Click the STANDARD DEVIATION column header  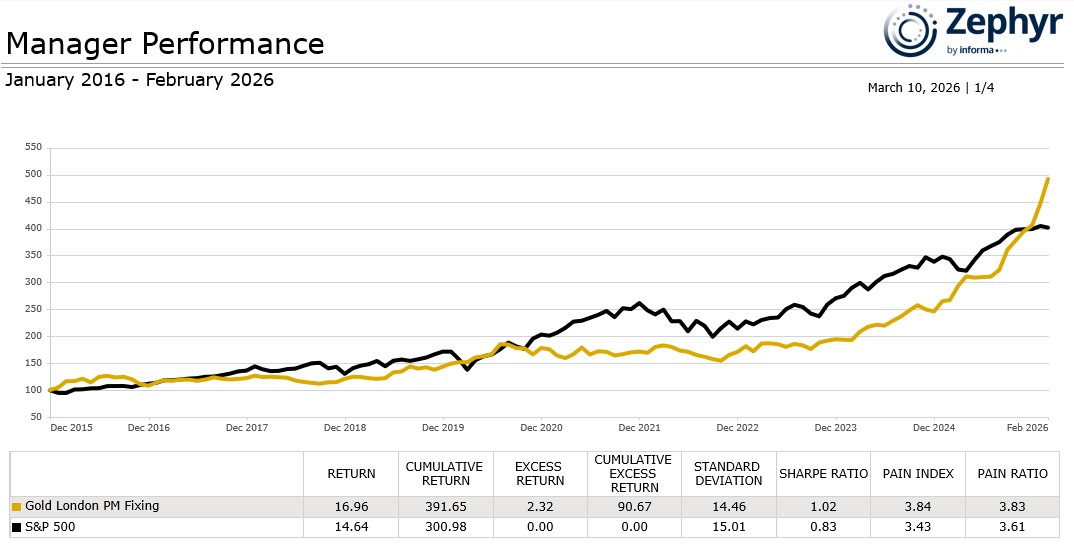pyautogui.click(x=728, y=474)
